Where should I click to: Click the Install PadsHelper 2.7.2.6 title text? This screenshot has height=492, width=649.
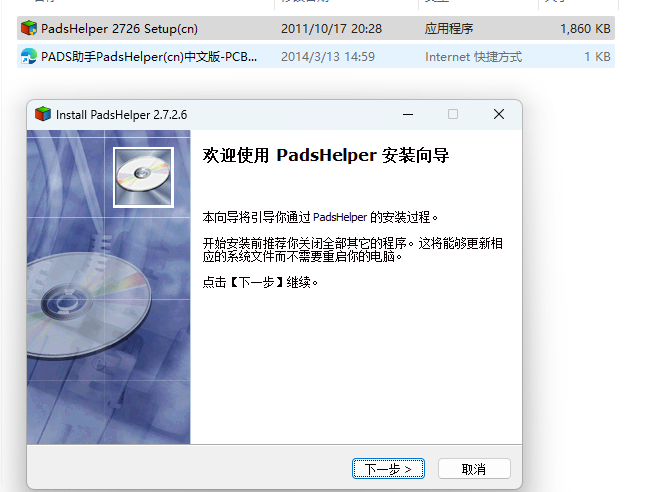[x=122, y=115]
